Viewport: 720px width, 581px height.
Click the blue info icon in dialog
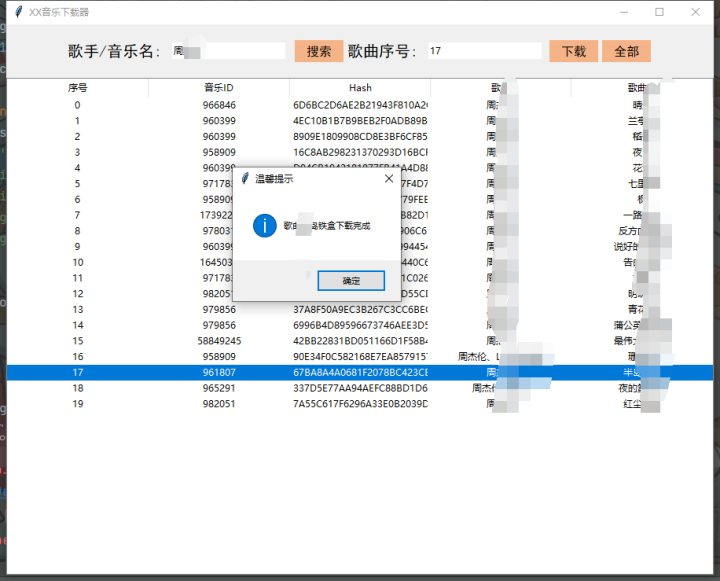(x=264, y=226)
